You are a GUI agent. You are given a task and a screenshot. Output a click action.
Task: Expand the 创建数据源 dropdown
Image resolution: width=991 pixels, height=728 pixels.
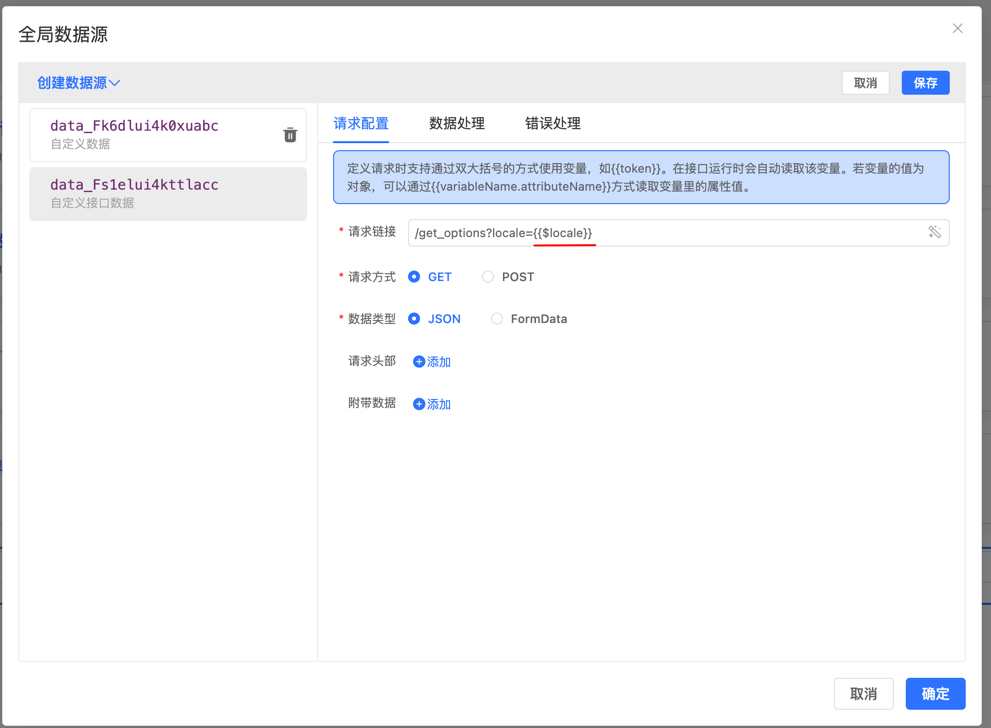pyautogui.click(x=79, y=83)
